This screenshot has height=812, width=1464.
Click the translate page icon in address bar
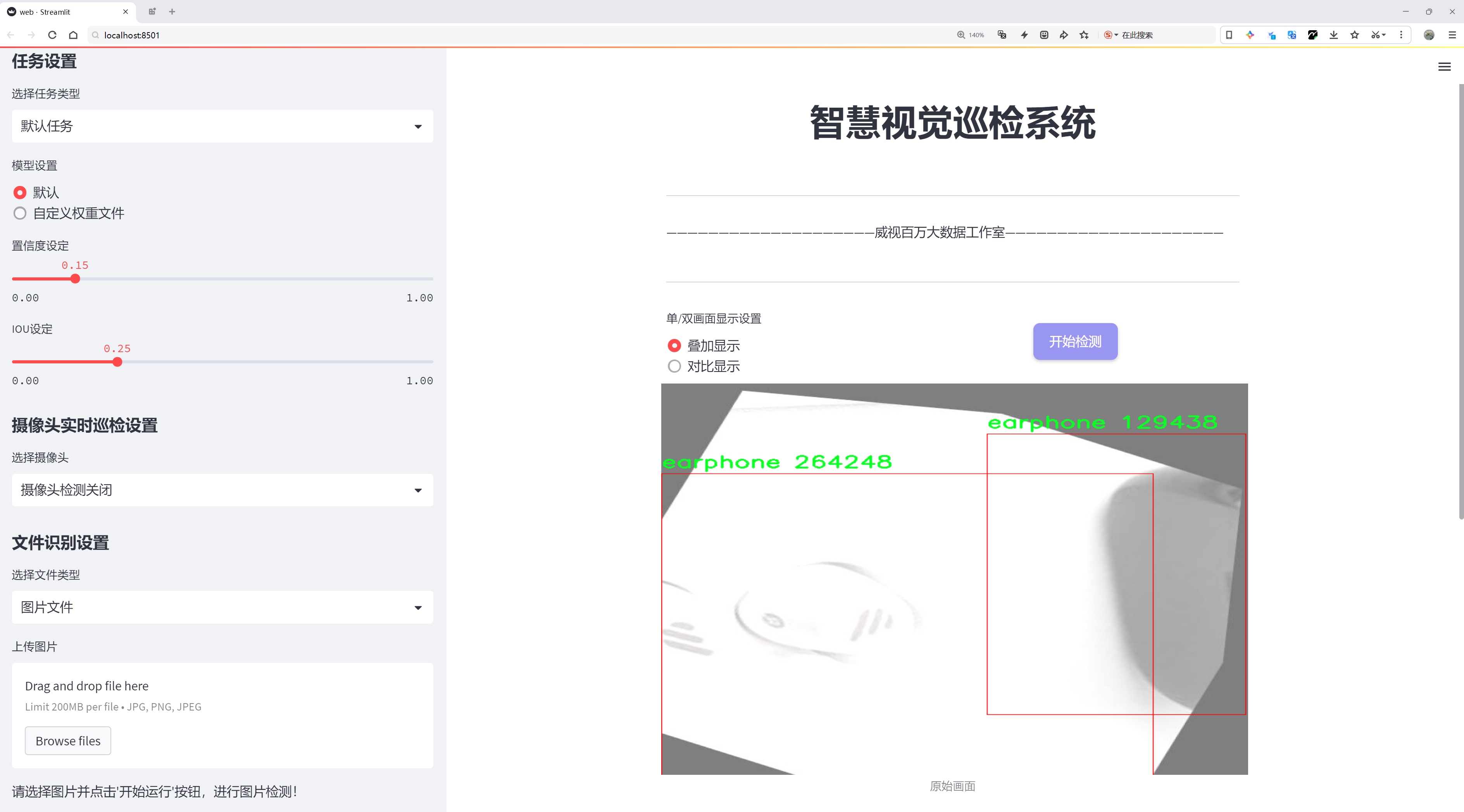pos(1002,35)
